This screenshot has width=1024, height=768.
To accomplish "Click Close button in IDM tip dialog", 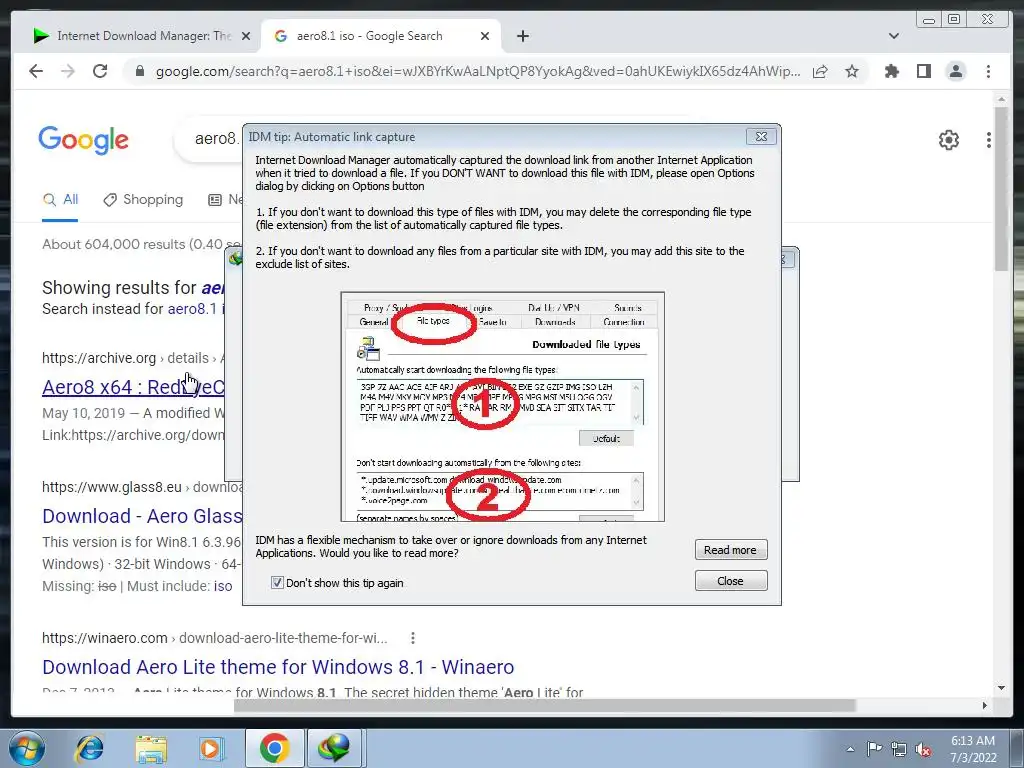I will click(x=730, y=581).
